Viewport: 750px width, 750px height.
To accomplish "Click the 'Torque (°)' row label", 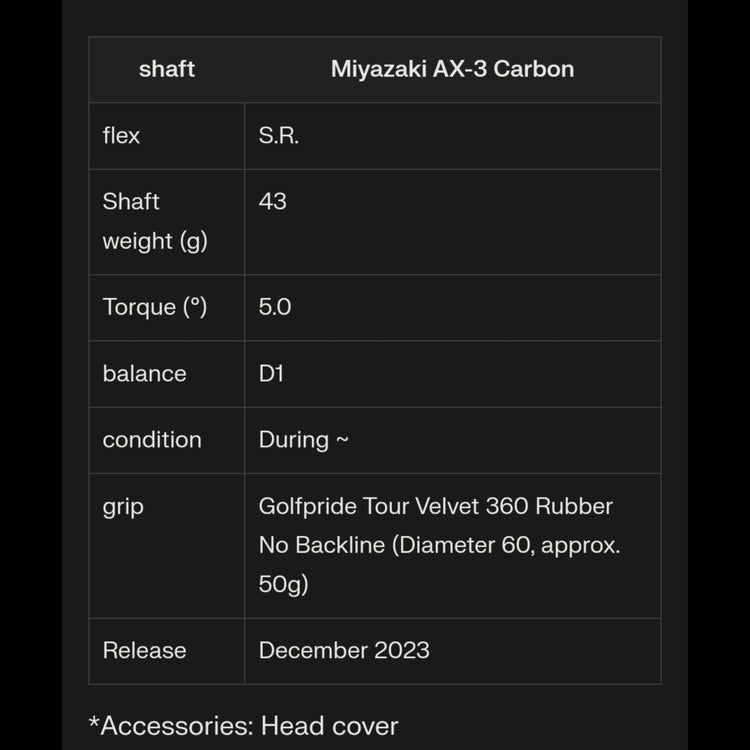I will tap(155, 307).
